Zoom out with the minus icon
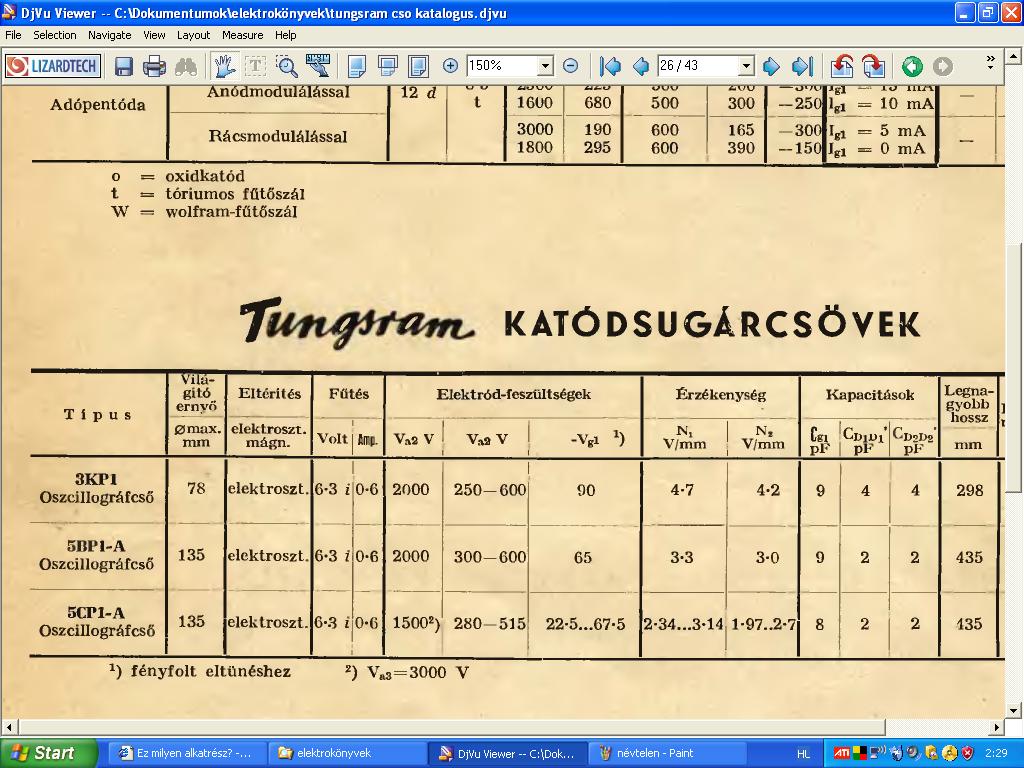 point(570,65)
